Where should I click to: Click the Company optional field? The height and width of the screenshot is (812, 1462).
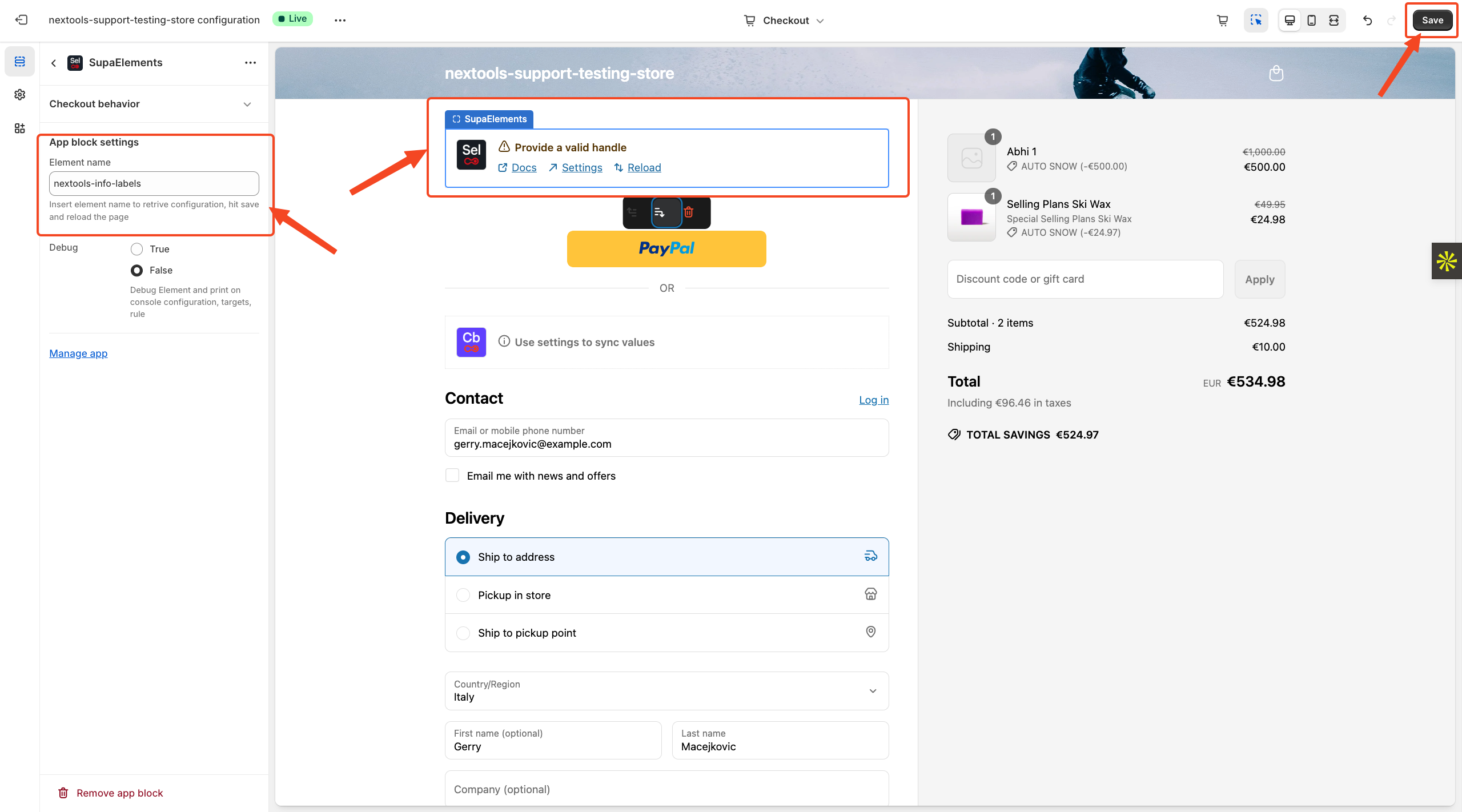666,789
